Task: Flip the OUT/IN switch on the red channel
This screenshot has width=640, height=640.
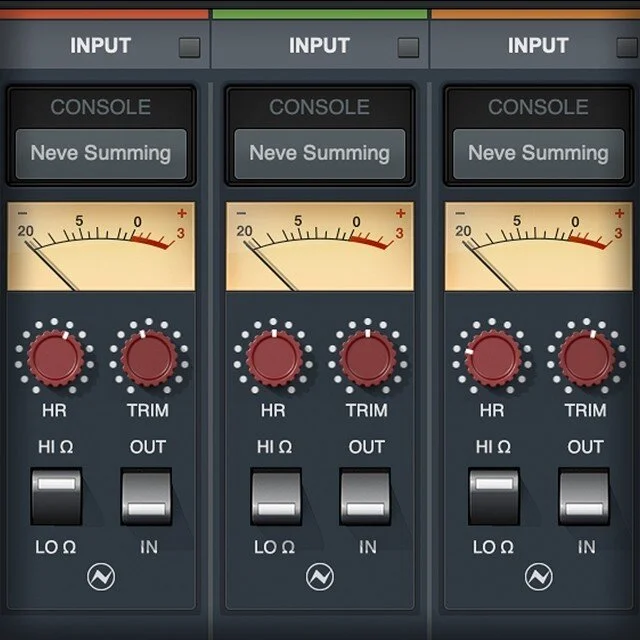Action: click(x=146, y=496)
